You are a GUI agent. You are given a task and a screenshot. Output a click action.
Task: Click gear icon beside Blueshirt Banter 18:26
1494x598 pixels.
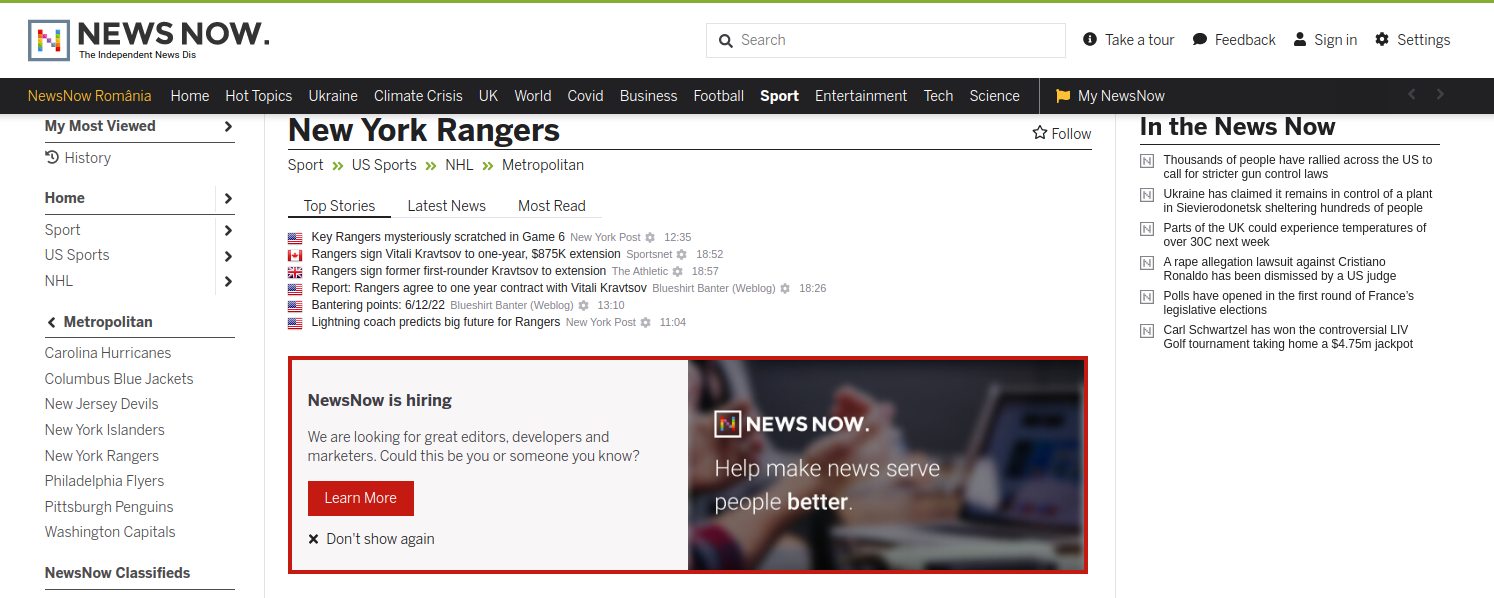coord(785,289)
